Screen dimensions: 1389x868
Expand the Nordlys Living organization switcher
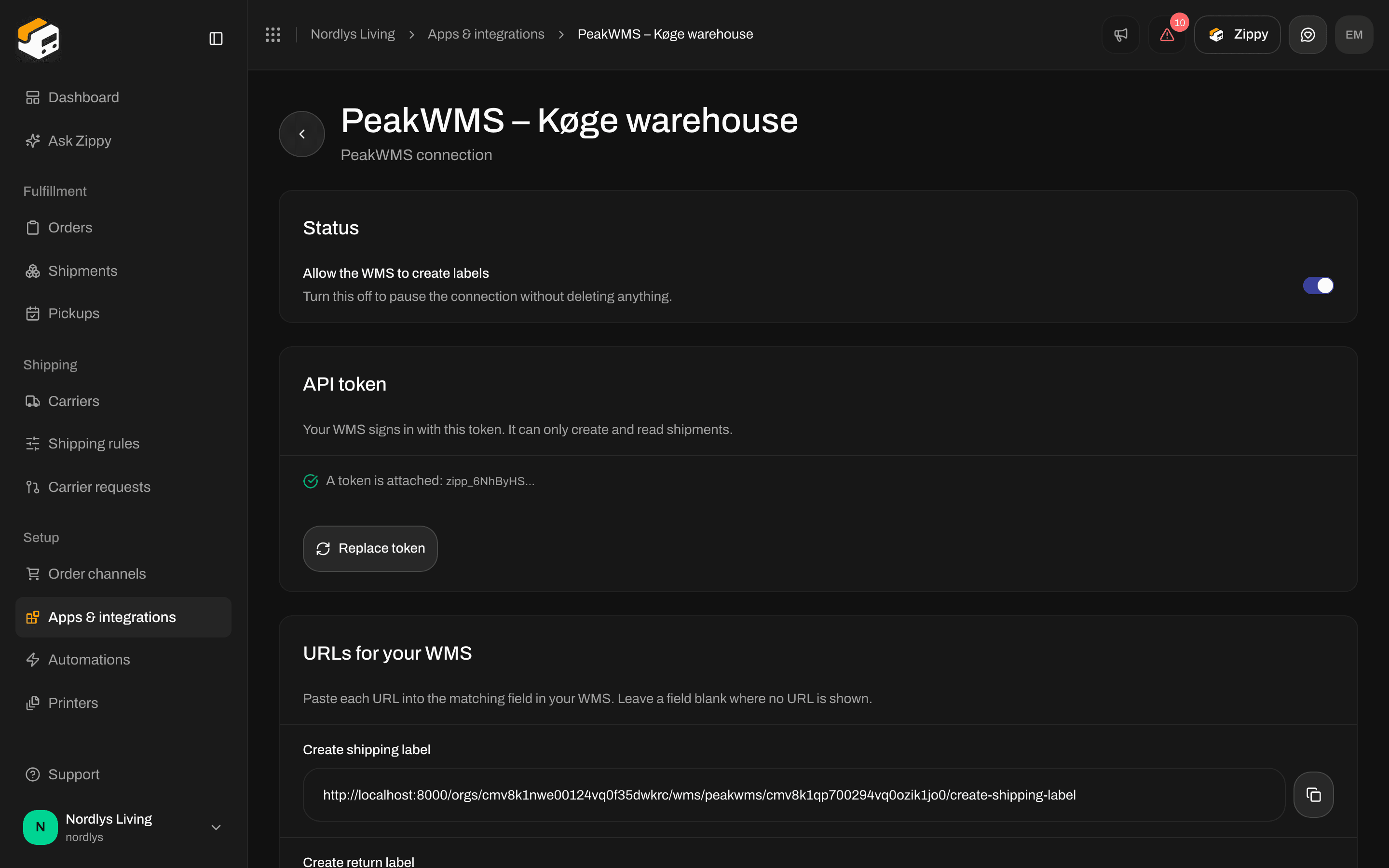click(x=123, y=827)
